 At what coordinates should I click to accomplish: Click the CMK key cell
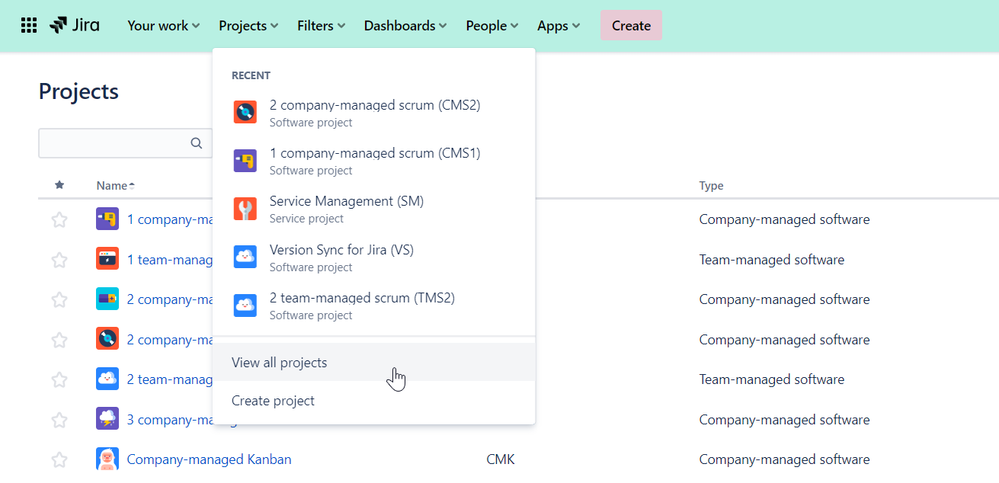(500, 459)
